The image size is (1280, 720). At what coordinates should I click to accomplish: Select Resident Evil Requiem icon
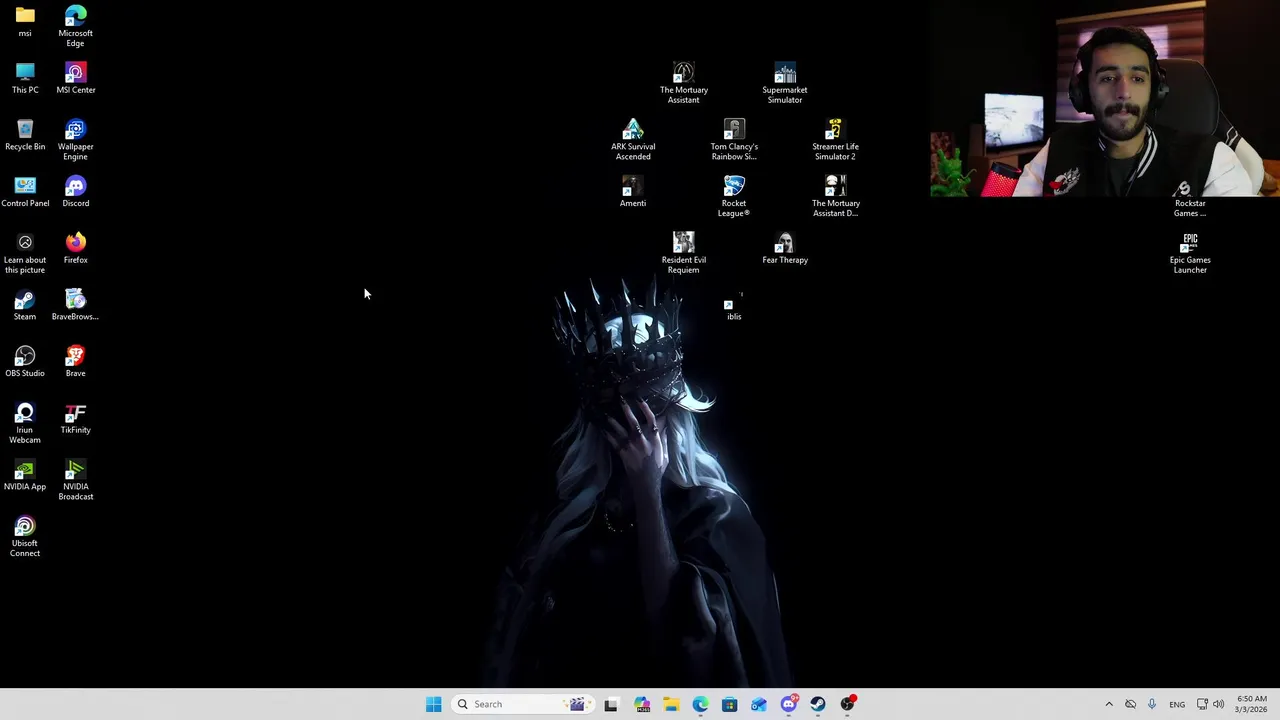(x=684, y=253)
